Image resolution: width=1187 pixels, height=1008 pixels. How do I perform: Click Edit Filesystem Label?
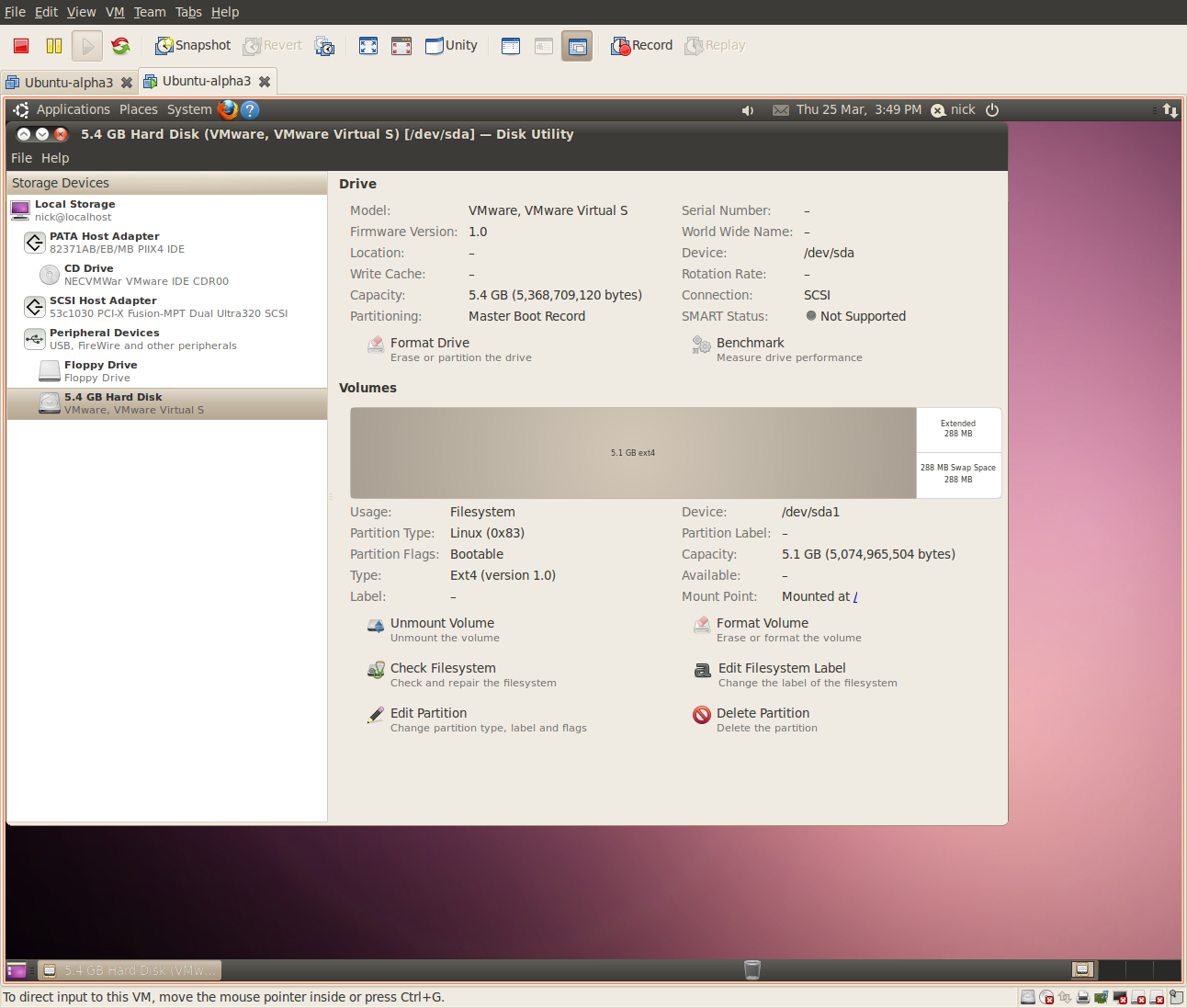tap(781, 668)
